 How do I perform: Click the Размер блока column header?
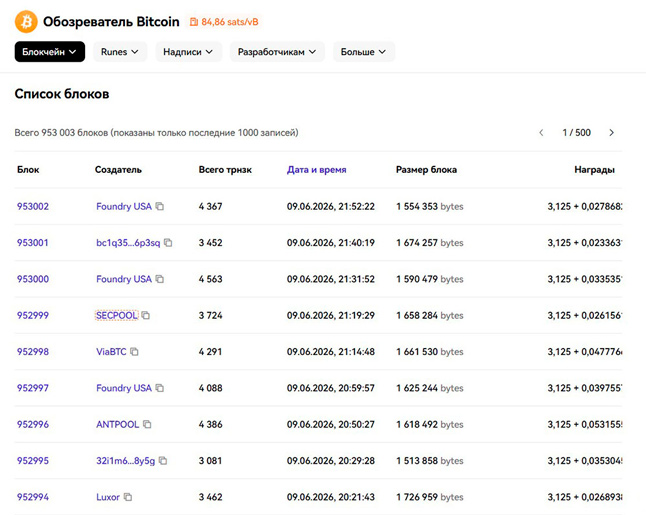click(426, 170)
